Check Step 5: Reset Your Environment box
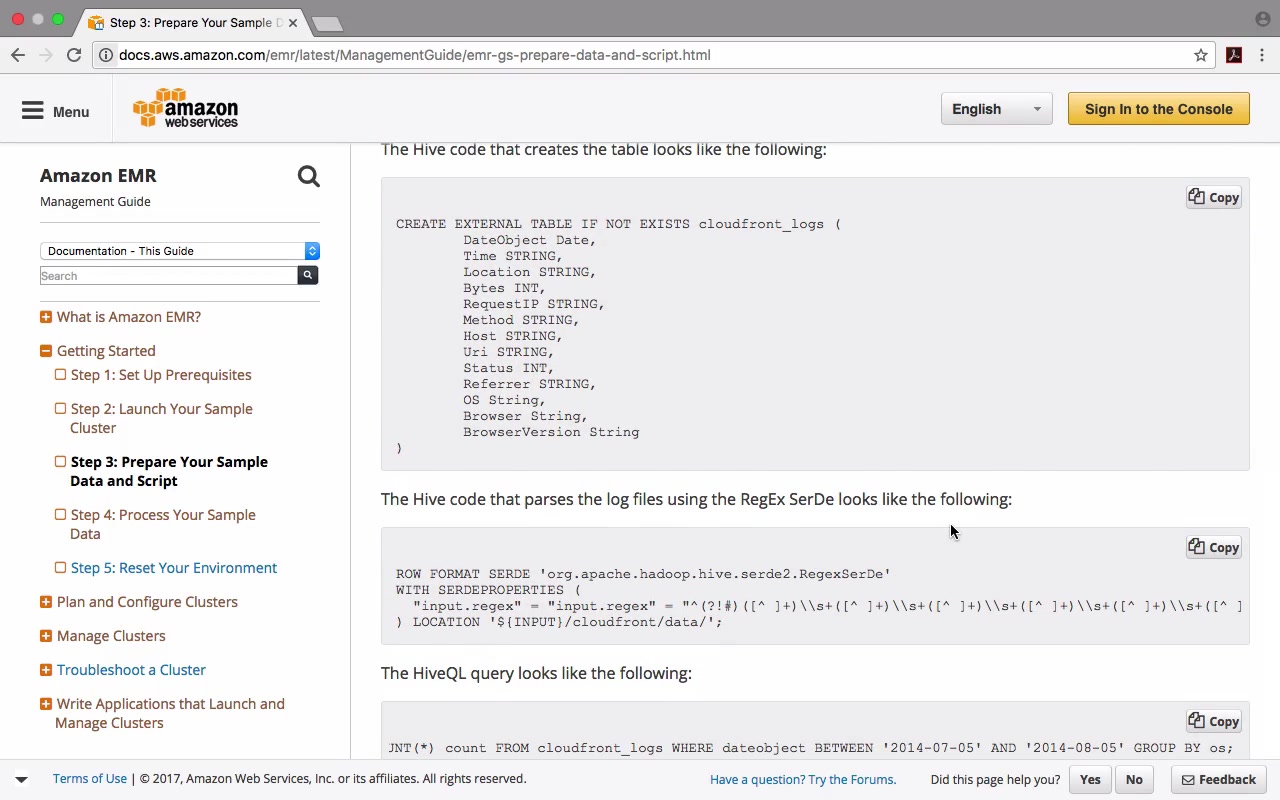This screenshot has width=1280, height=800. pyautogui.click(x=60, y=568)
